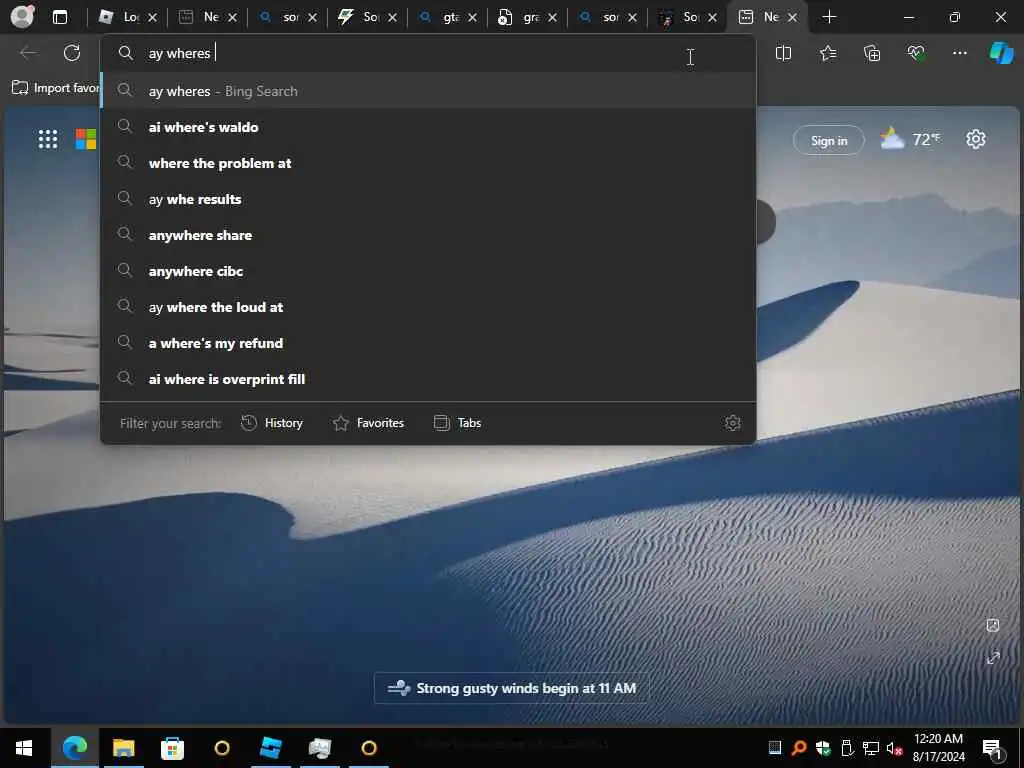The image size is (1024, 768).
Task: Open the Collections icon in toolbar
Action: 872,54
